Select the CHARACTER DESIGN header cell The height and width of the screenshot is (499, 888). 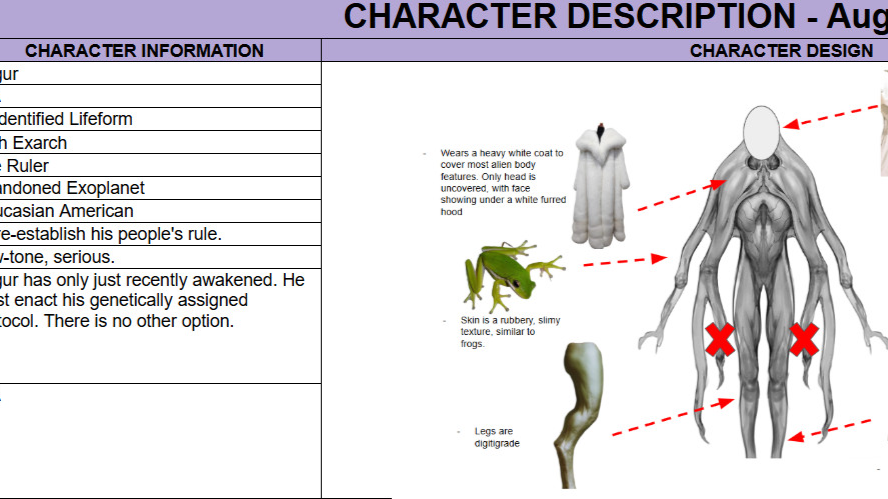tap(780, 51)
